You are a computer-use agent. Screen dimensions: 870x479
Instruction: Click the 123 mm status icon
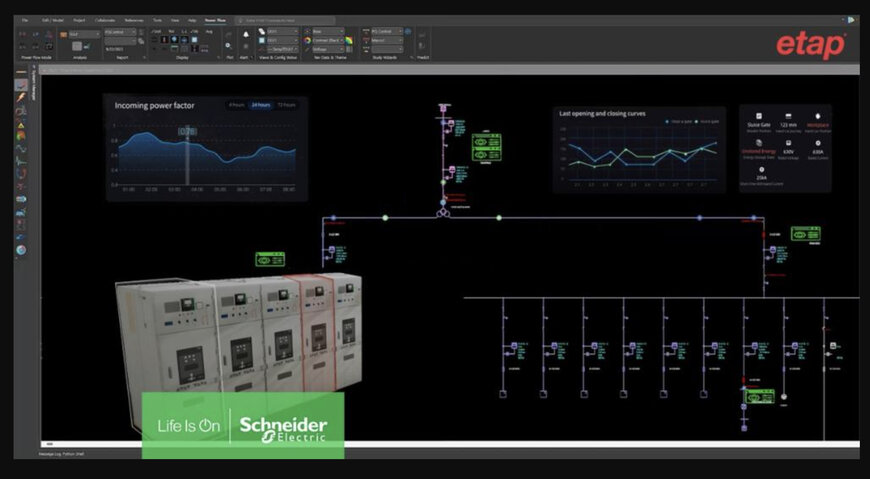[788, 116]
